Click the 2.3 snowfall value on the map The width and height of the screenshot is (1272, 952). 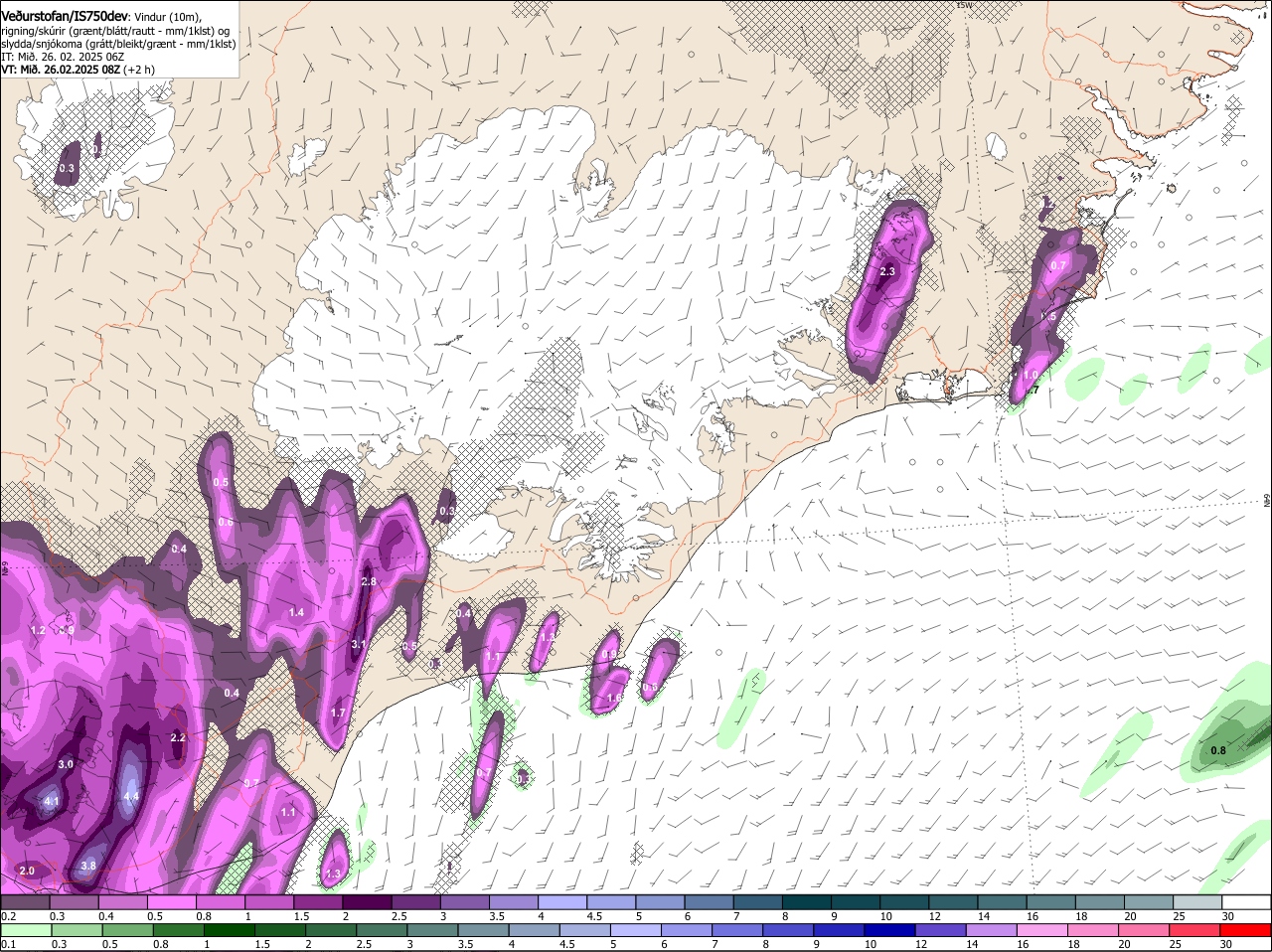tap(887, 271)
